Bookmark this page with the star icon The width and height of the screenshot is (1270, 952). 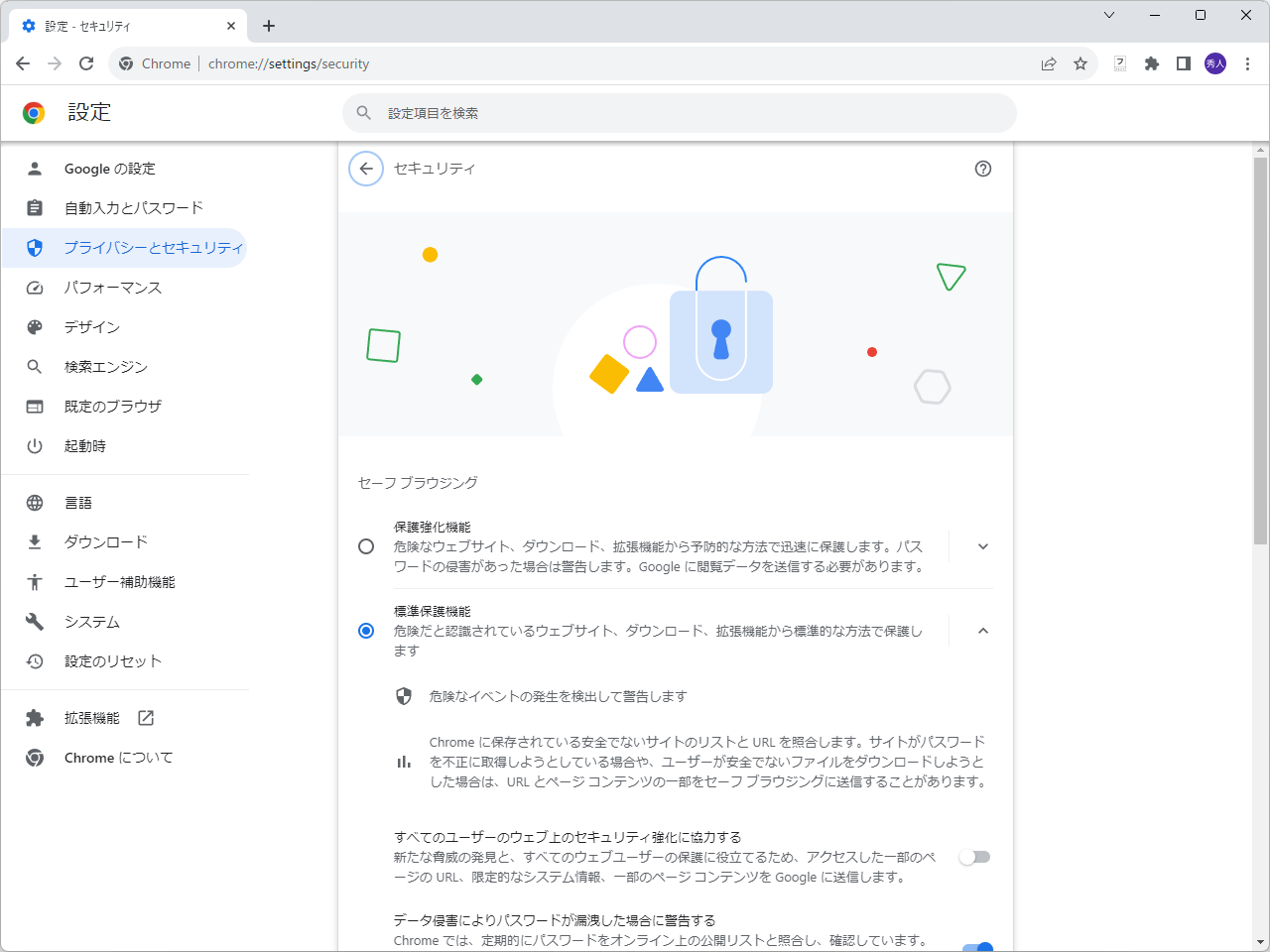1080,63
